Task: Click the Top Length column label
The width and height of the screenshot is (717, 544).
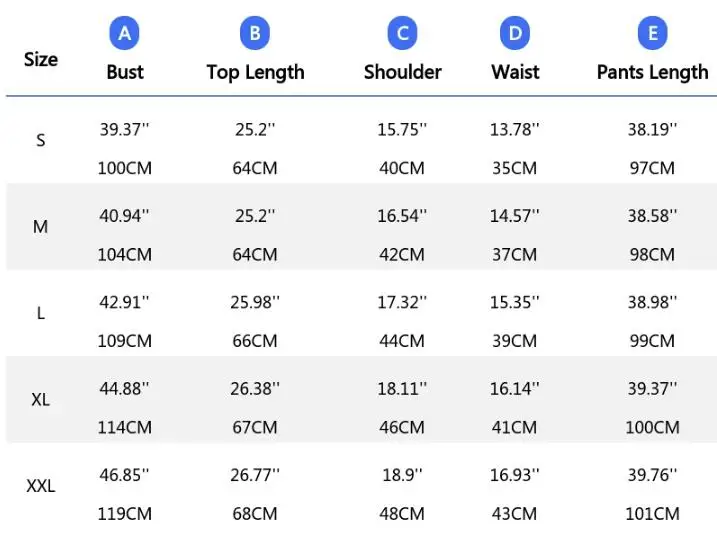Action: [x=255, y=72]
